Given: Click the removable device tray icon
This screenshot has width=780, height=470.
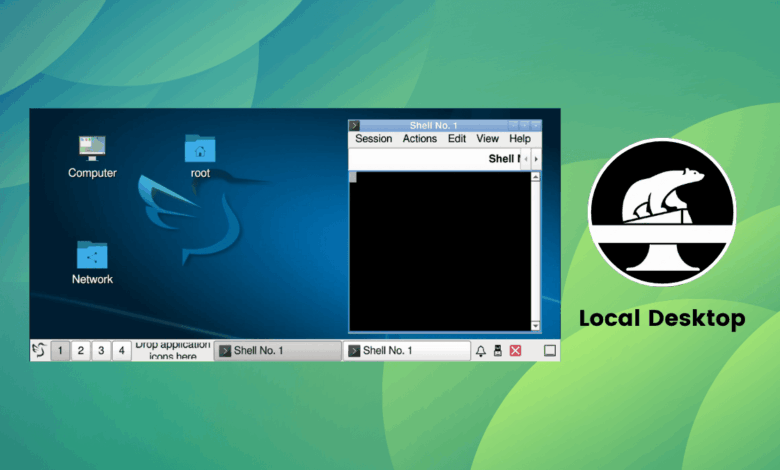Looking at the screenshot, I should point(497,351).
